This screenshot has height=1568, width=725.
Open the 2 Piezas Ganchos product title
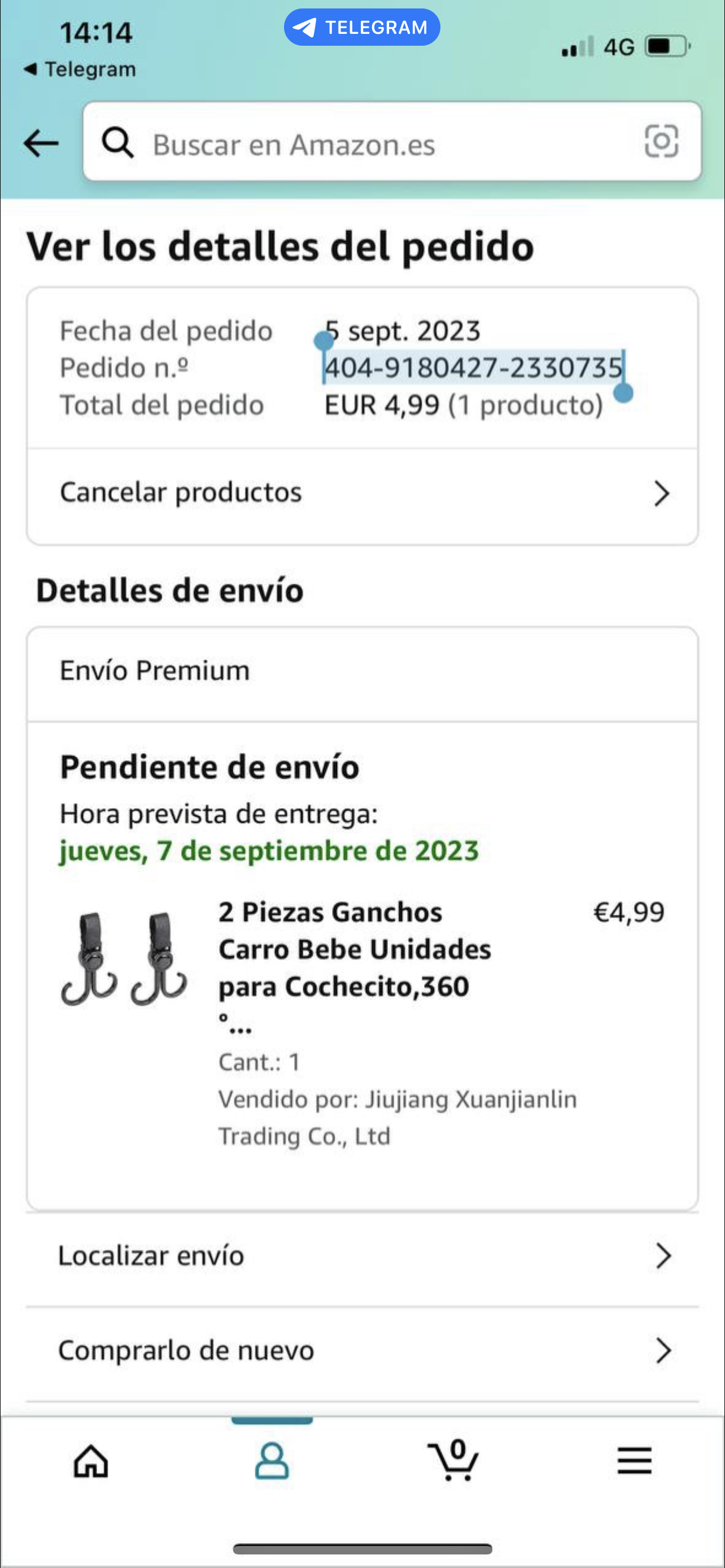pos(354,949)
